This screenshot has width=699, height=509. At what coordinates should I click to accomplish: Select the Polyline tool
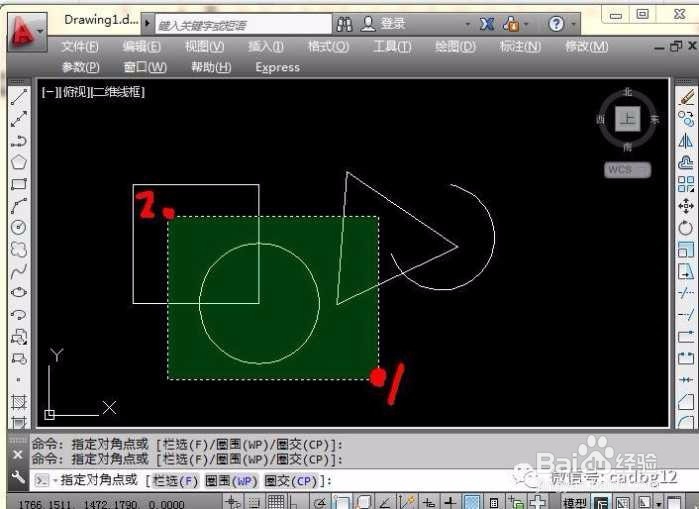(19, 140)
